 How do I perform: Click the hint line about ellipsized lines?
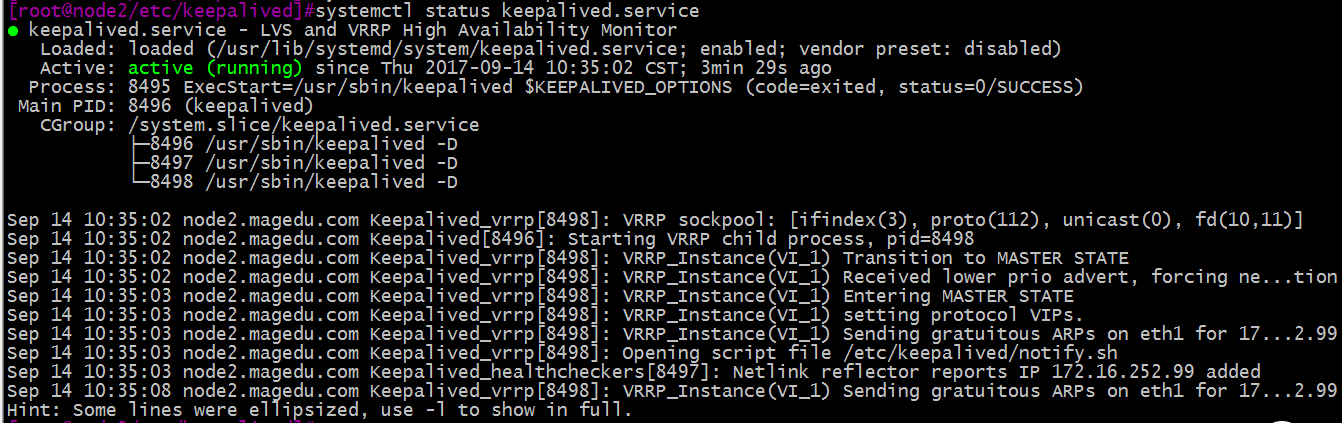[319, 410]
